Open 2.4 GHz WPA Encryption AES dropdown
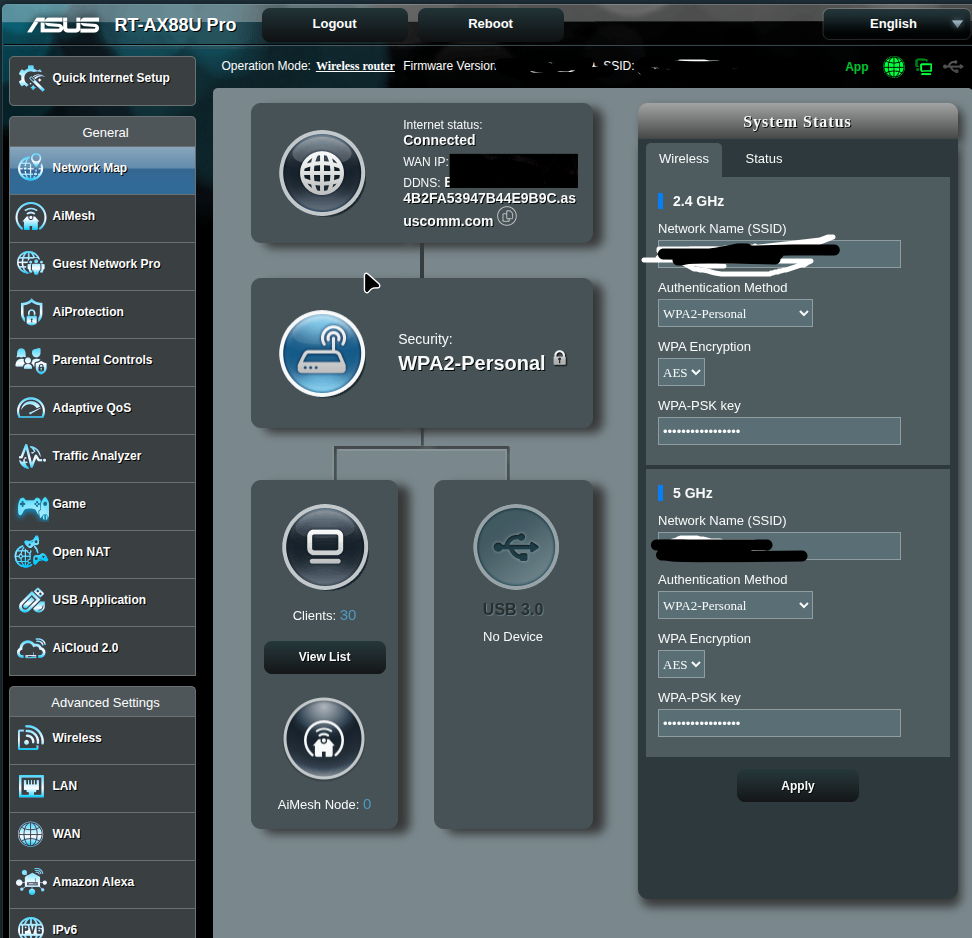Screen dimensions: 972x938 coord(681,373)
